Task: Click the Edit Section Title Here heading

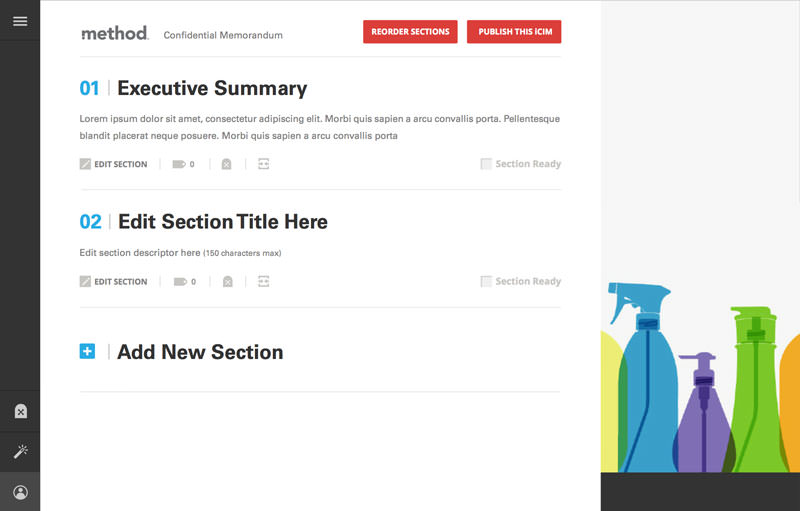Action: [x=222, y=222]
